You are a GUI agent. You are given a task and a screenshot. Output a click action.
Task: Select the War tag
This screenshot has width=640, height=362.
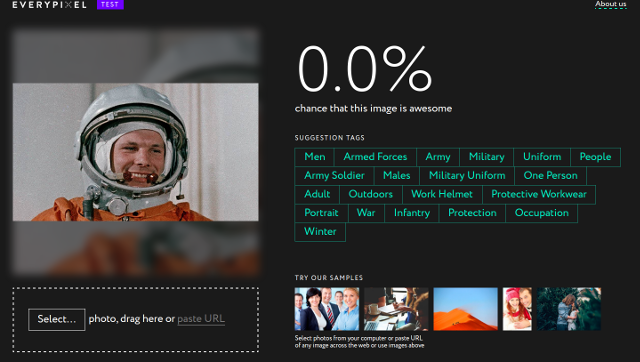tap(366, 213)
